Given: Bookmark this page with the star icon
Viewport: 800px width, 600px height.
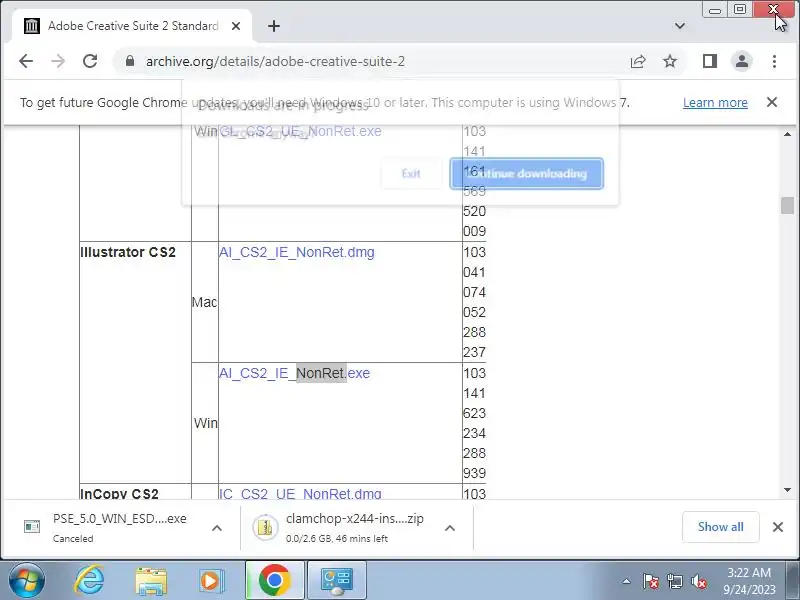Looking at the screenshot, I should click(x=669, y=61).
